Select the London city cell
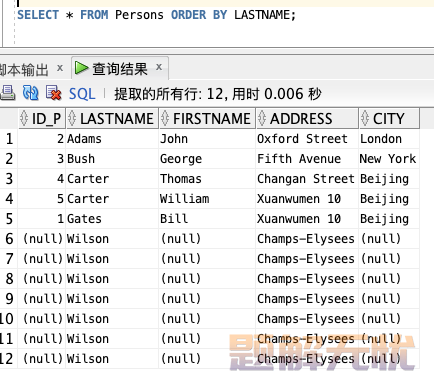Image resolution: width=434 pixels, height=384 pixels. click(x=389, y=139)
